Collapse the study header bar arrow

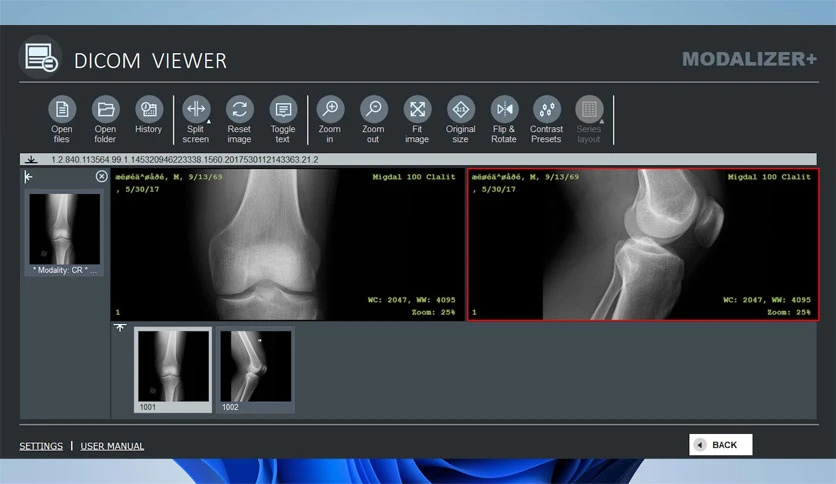[31, 159]
